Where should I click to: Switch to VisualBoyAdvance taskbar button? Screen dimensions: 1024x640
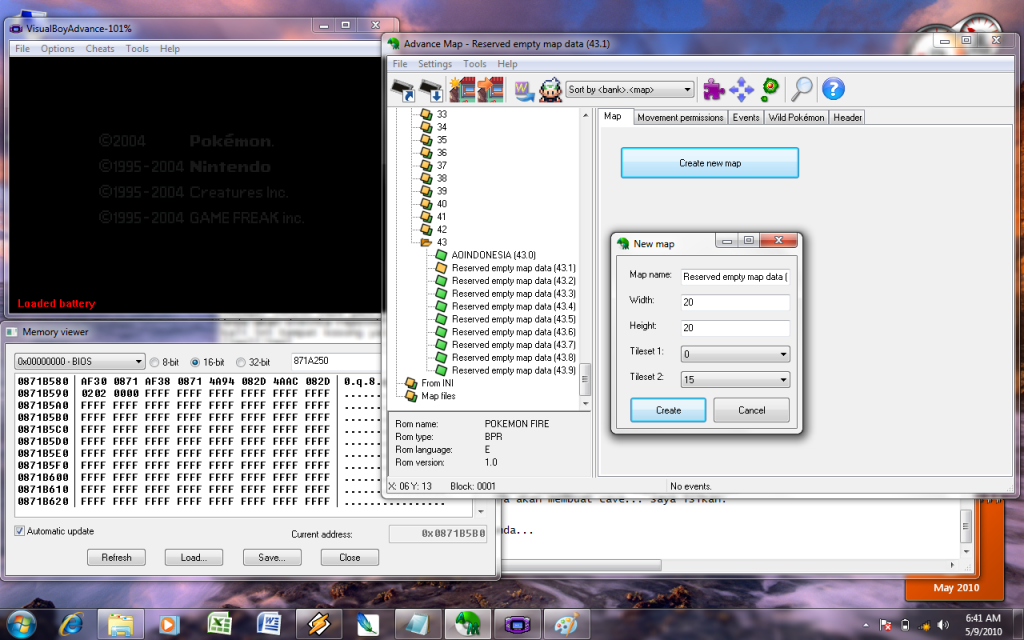(x=517, y=624)
